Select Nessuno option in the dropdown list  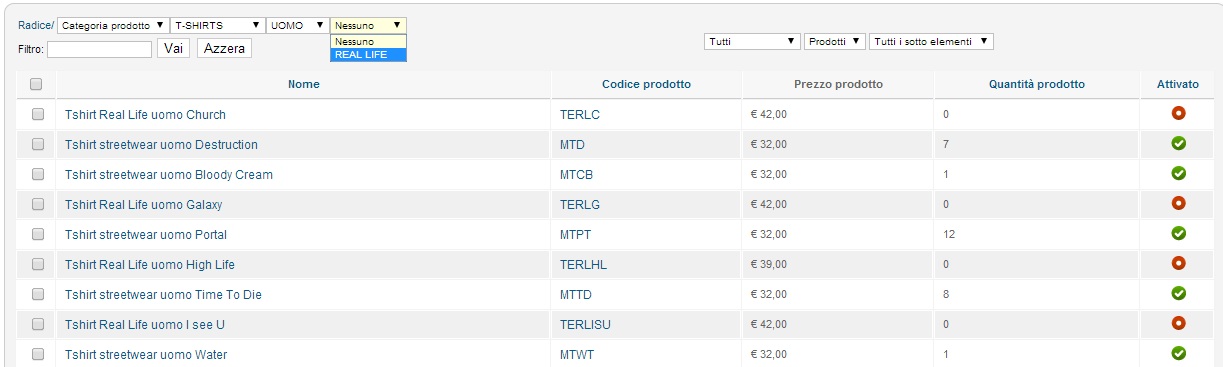click(369, 42)
